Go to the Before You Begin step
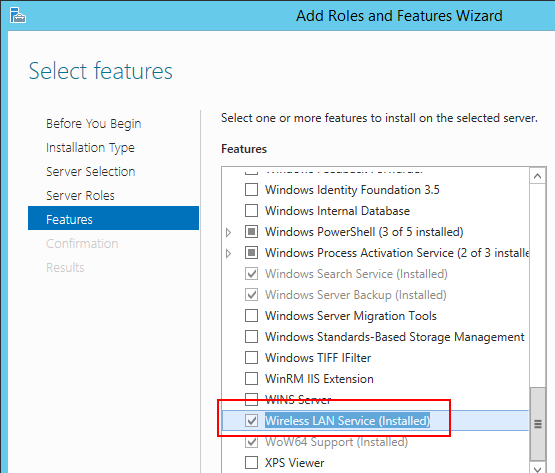Image resolution: width=555 pixels, height=473 pixels. click(94, 124)
